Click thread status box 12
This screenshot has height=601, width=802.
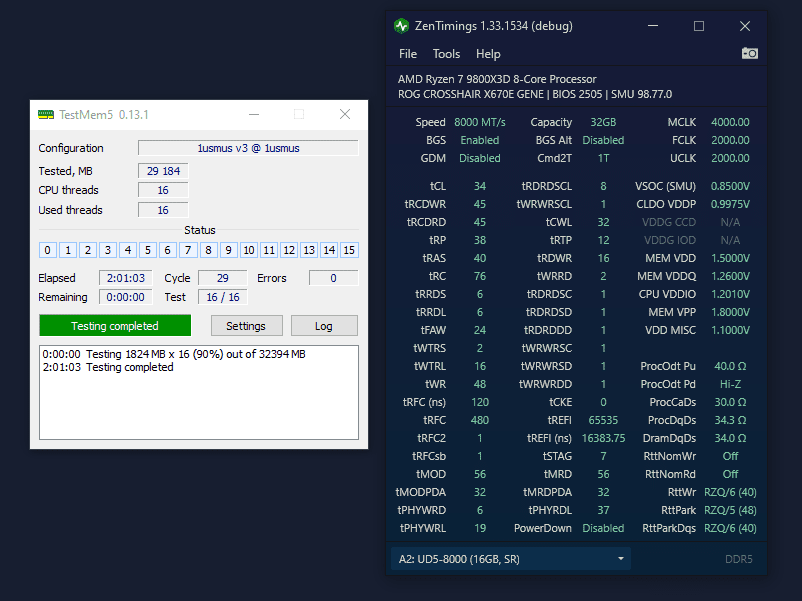[289, 250]
